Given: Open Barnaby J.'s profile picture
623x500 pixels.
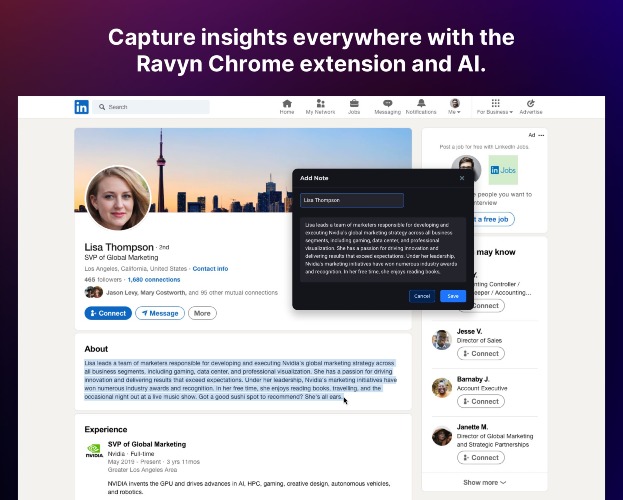Looking at the screenshot, I should pos(441,388).
